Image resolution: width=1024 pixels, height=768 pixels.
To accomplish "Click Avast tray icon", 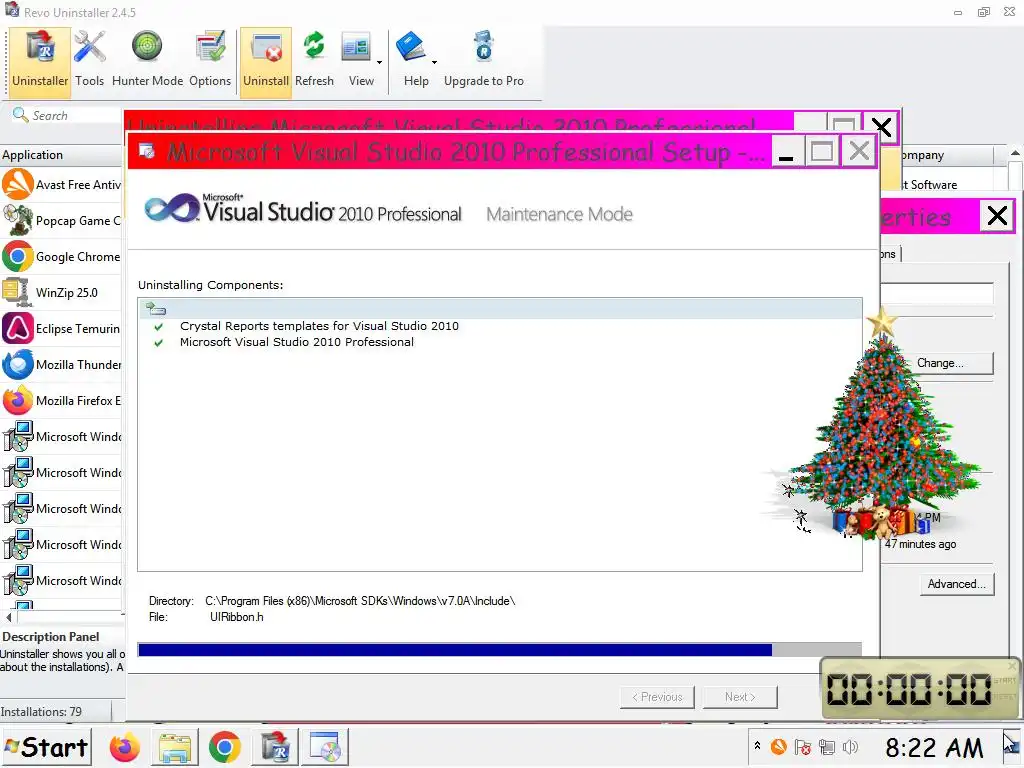I will [778, 746].
